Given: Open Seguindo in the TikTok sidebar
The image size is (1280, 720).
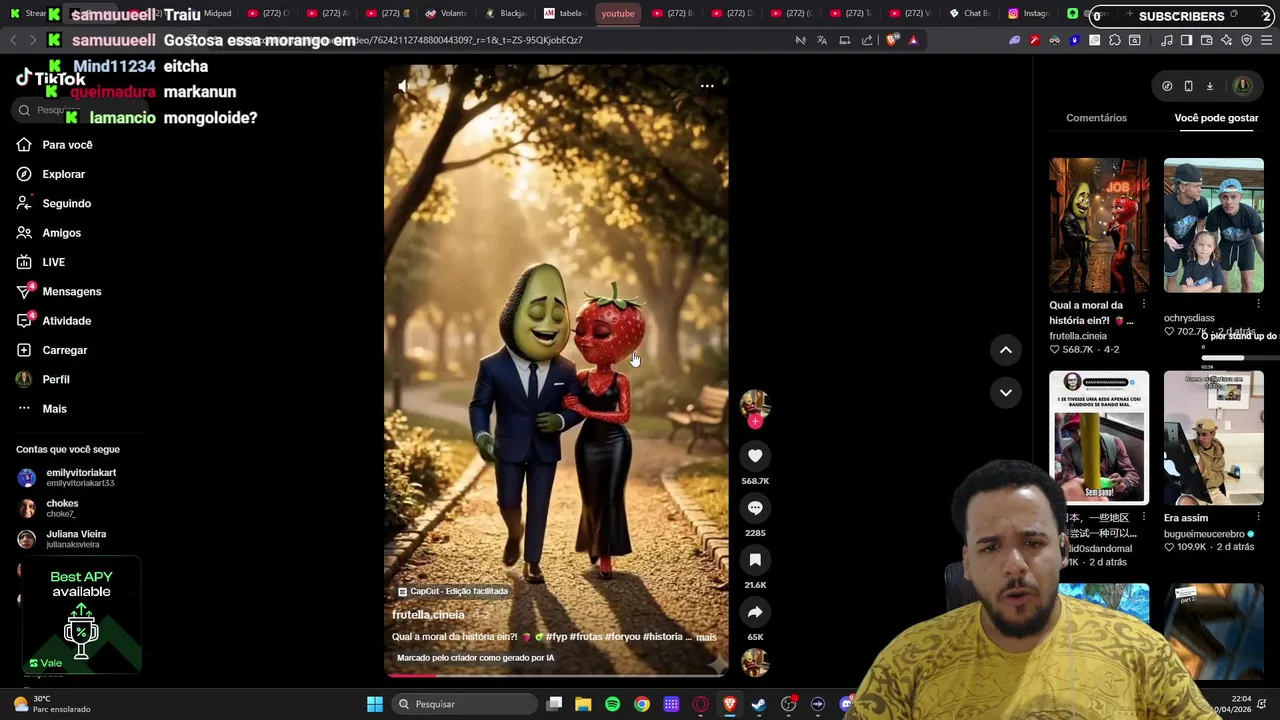Looking at the screenshot, I should (66, 203).
